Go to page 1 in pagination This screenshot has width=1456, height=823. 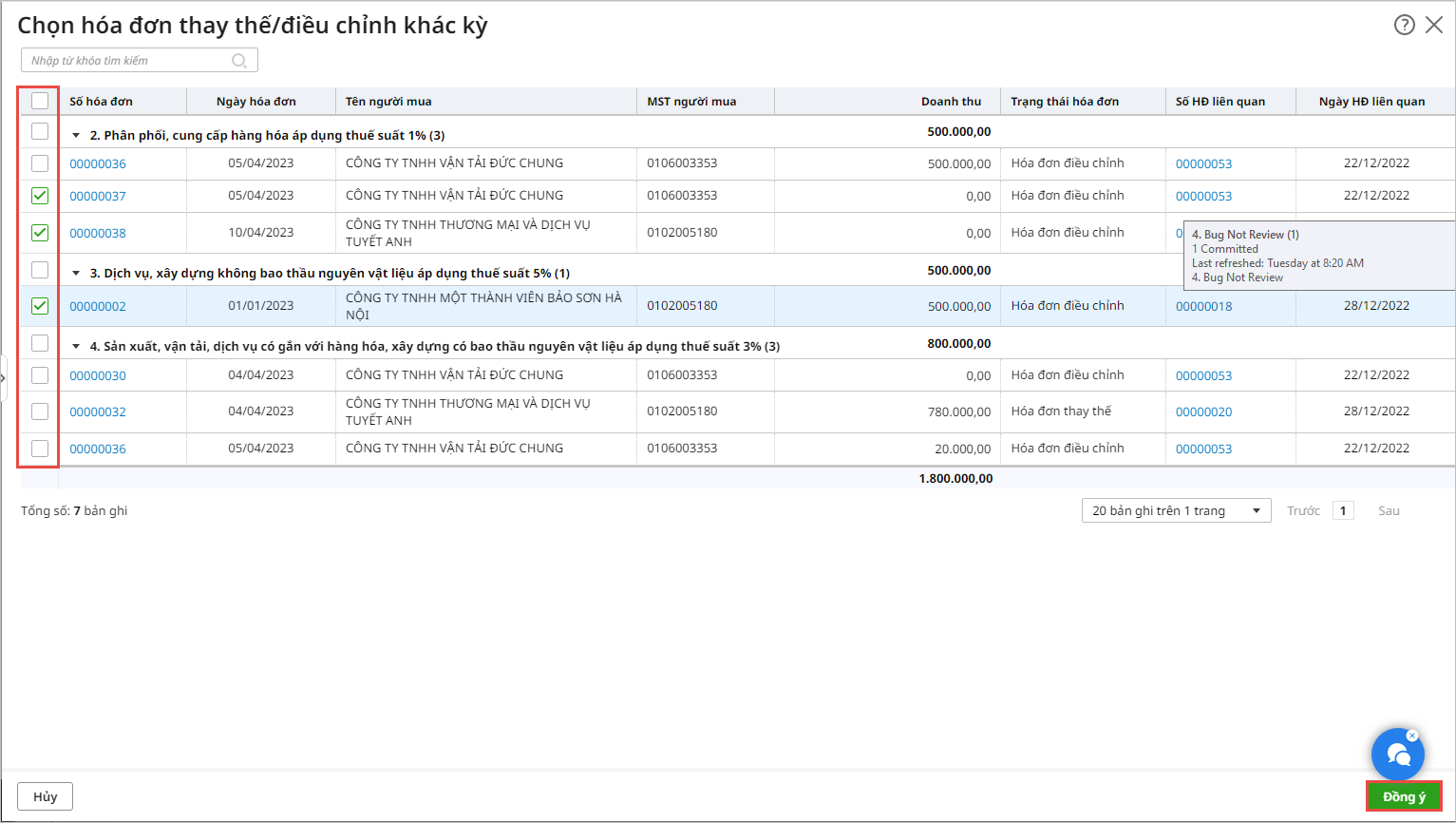1343,510
